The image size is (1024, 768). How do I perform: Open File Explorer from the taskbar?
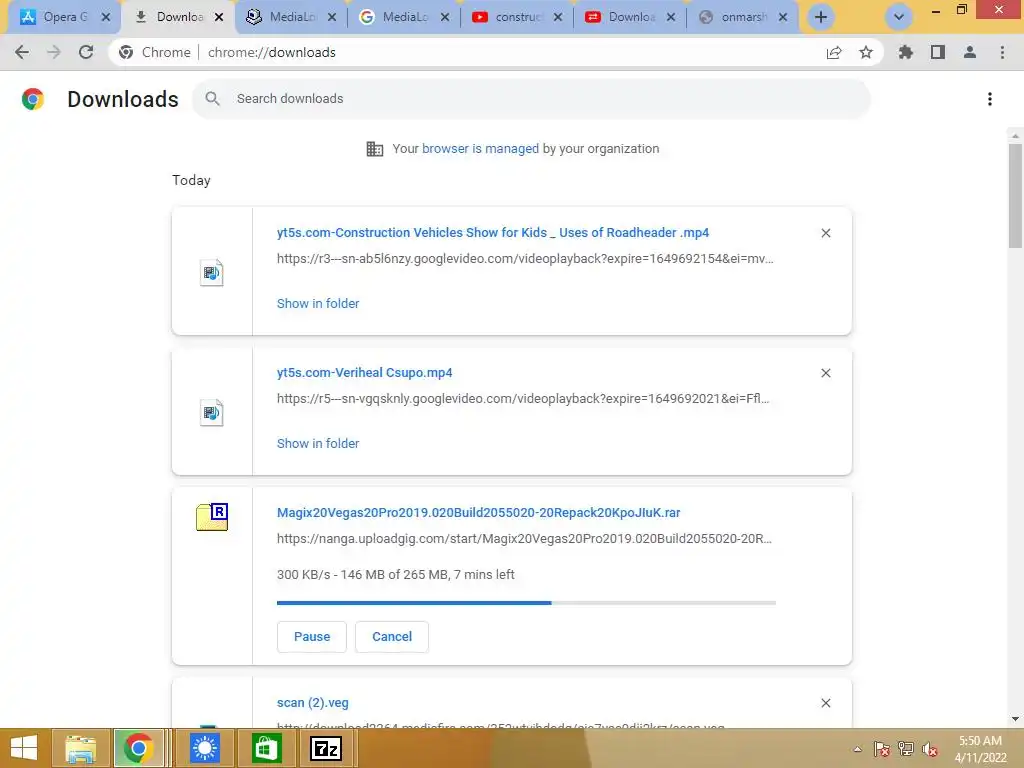[x=80, y=748]
